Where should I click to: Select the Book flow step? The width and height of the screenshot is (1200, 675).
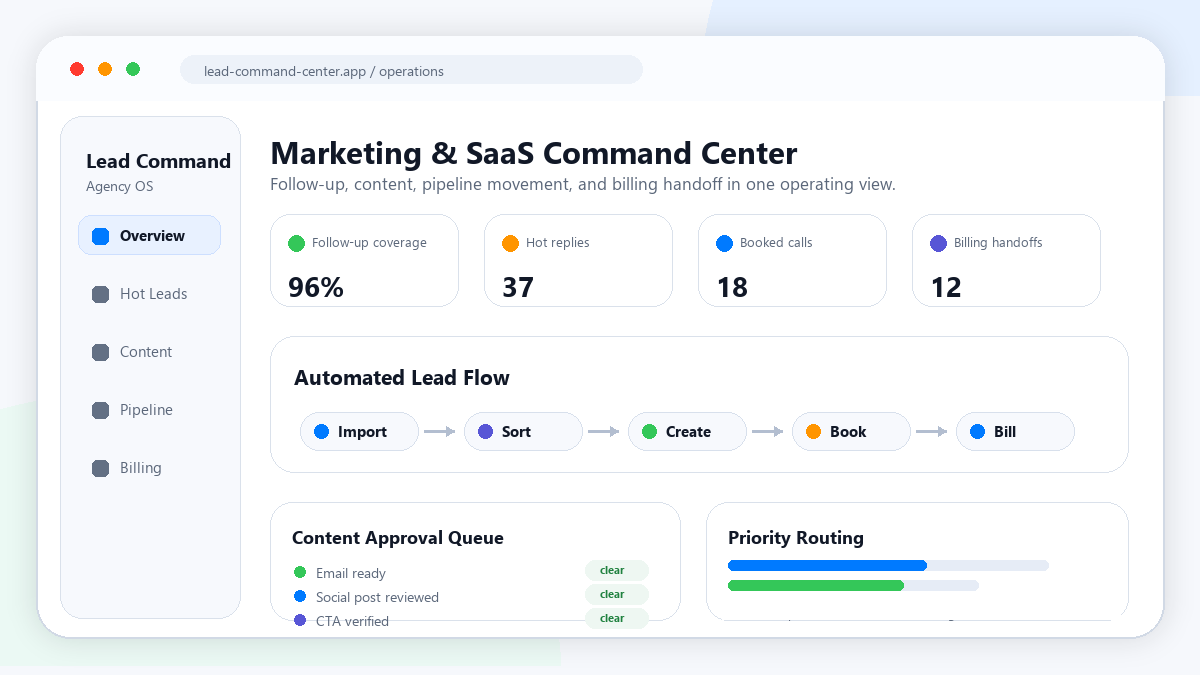click(851, 432)
